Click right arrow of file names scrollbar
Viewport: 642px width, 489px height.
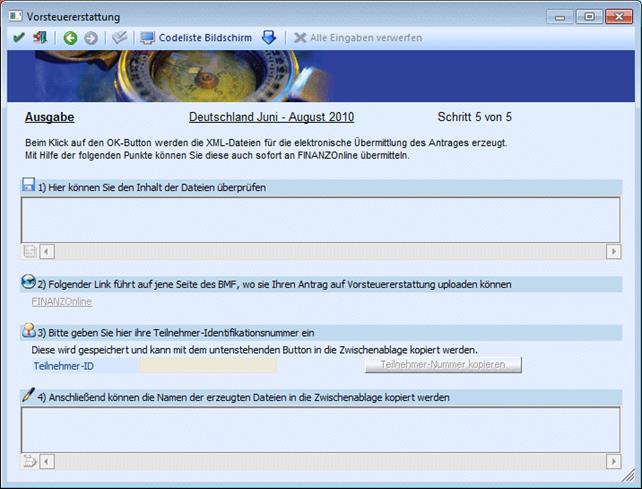[613, 461]
